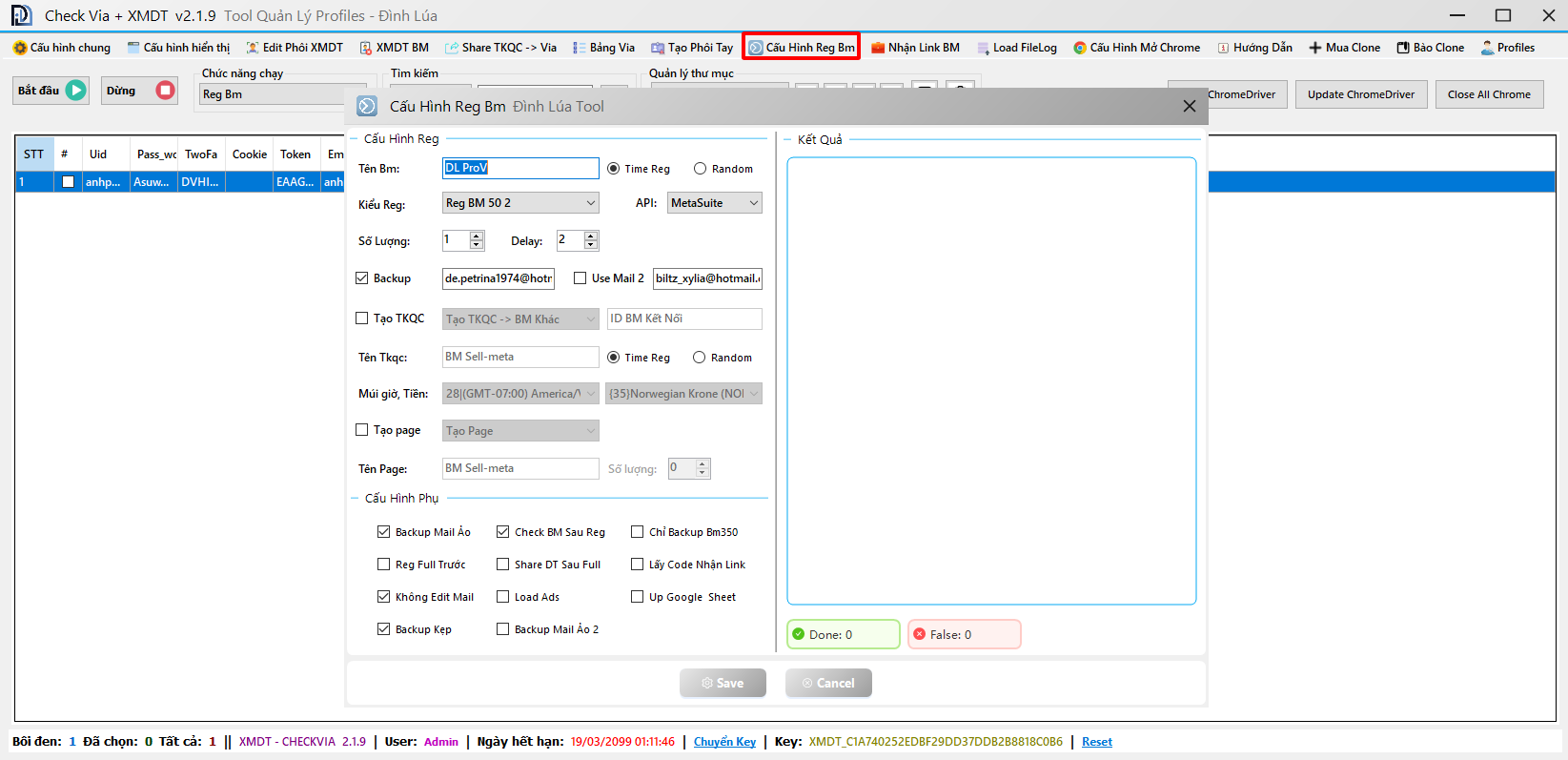Click the red Dừng stop icon
The height and width of the screenshot is (760, 1568).
pyautogui.click(x=165, y=91)
